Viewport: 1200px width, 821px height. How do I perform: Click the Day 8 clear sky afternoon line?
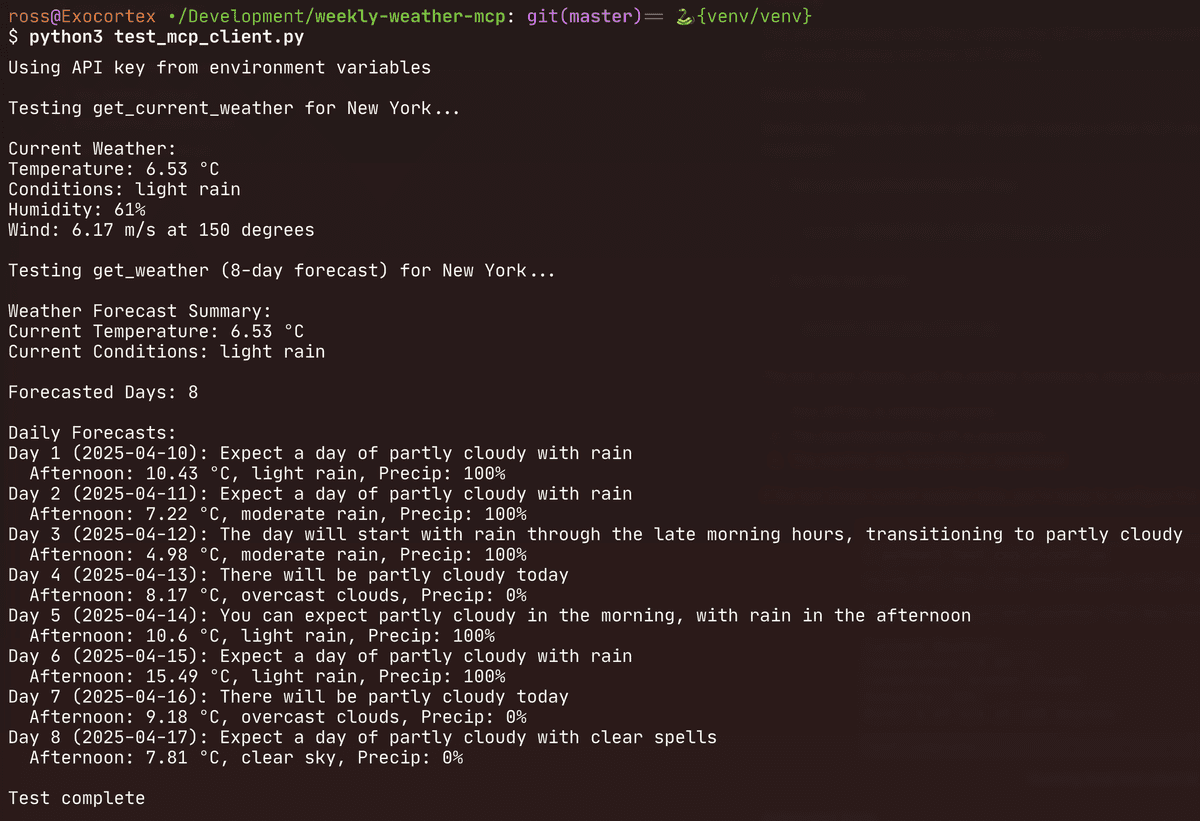click(x=246, y=758)
